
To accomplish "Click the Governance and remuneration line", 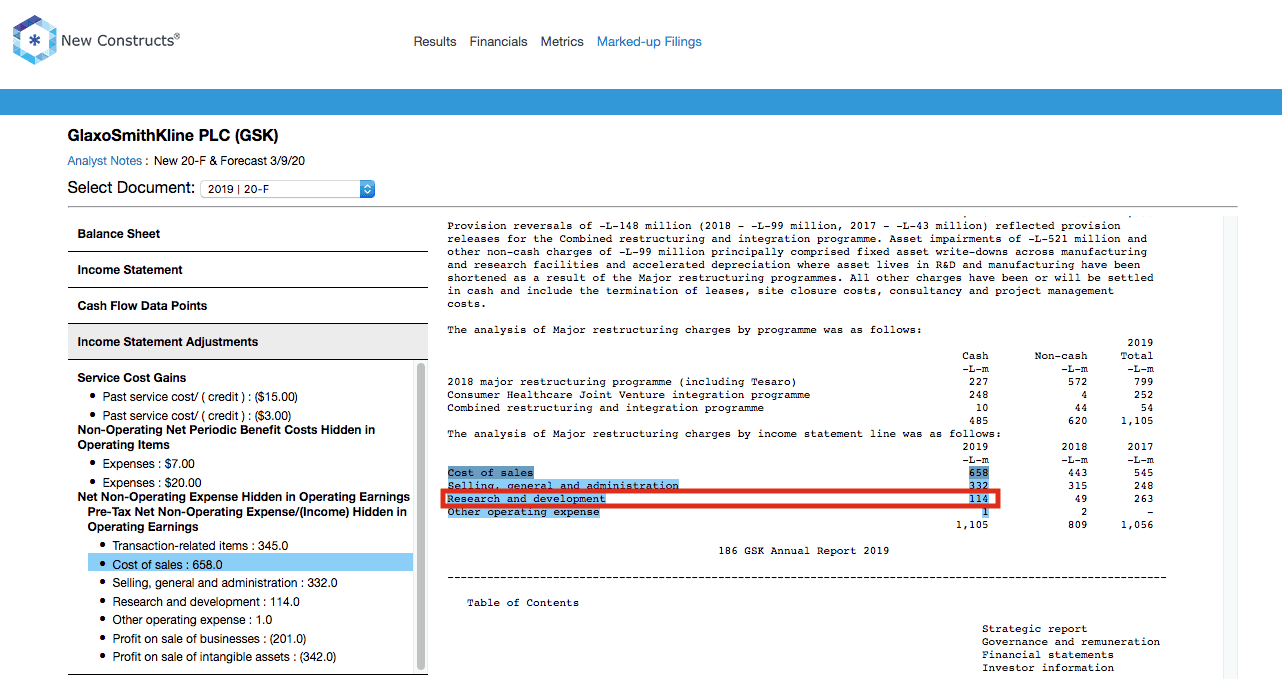I will (x=1071, y=642).
